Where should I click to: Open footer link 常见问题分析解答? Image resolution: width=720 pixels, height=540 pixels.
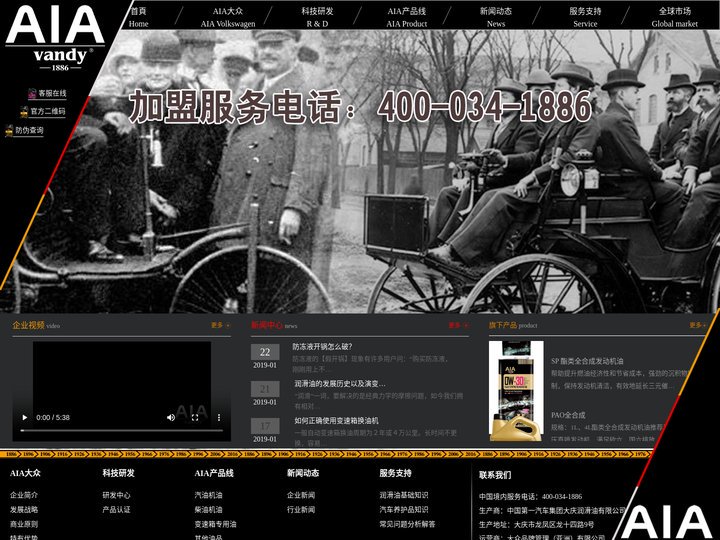407,524
